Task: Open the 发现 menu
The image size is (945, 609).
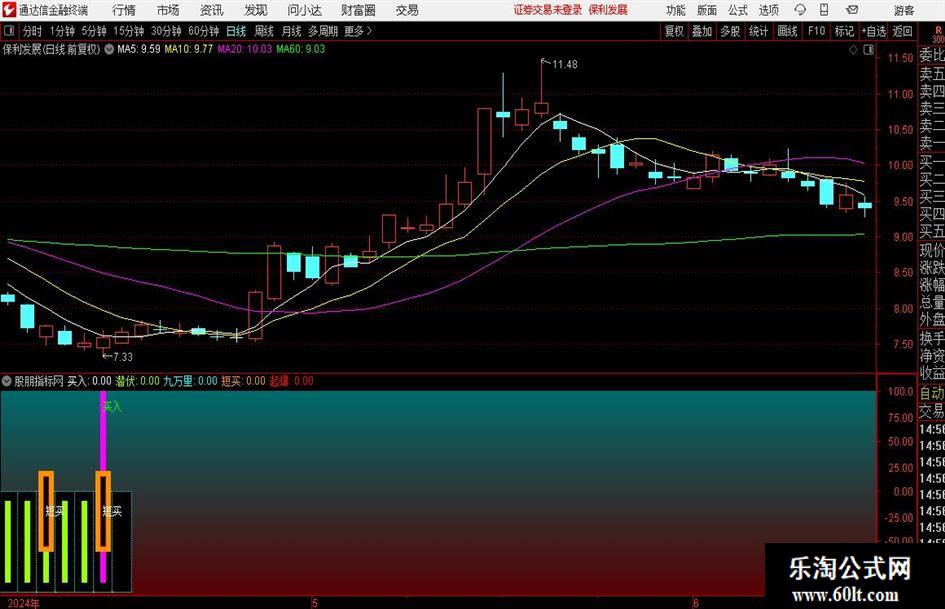Action: (256, 10)
